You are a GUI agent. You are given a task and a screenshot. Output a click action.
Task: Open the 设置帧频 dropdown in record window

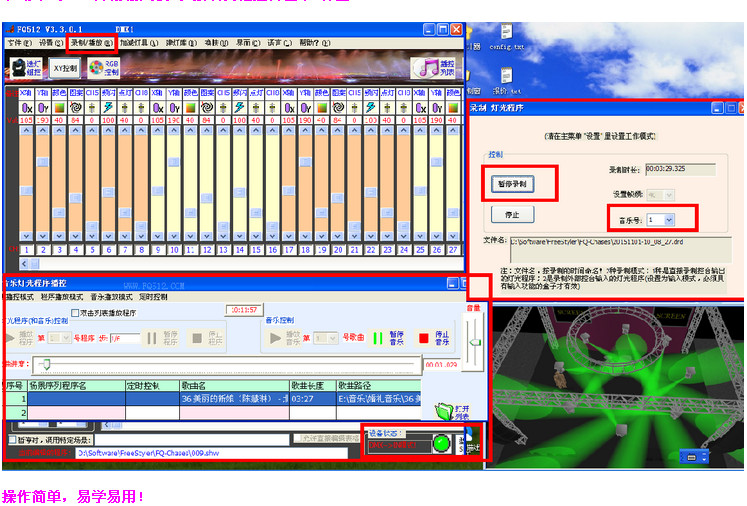(669, 195)
